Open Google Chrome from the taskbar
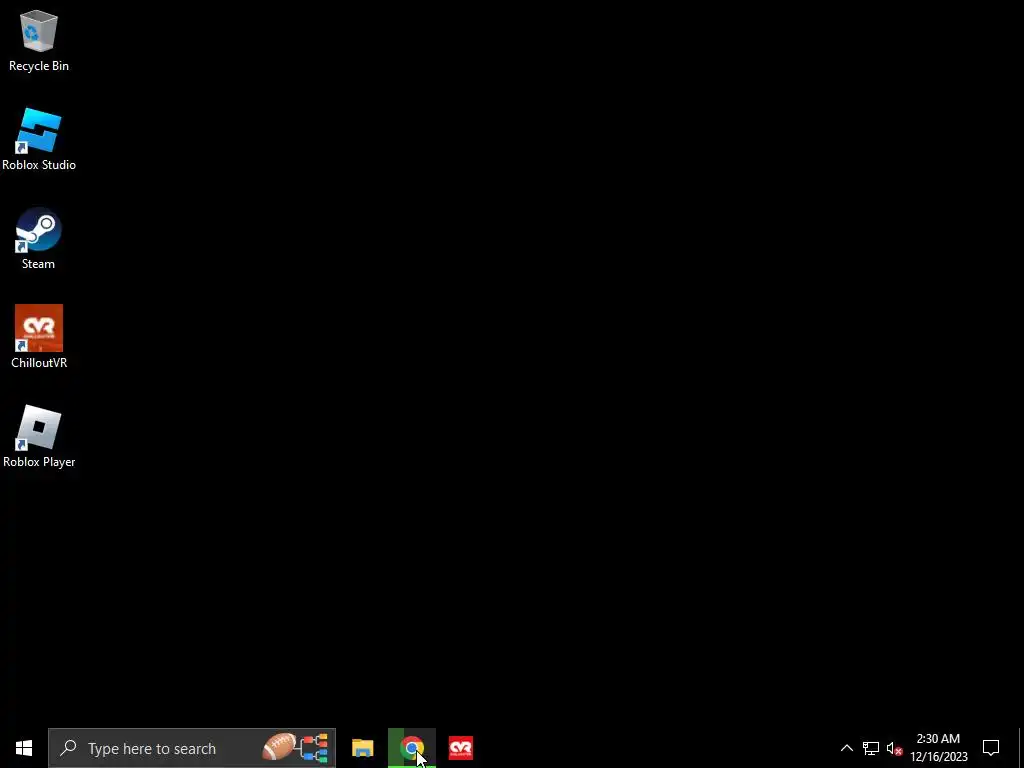1024x768 pixels. pyautogui.click(x=411, y=748)
